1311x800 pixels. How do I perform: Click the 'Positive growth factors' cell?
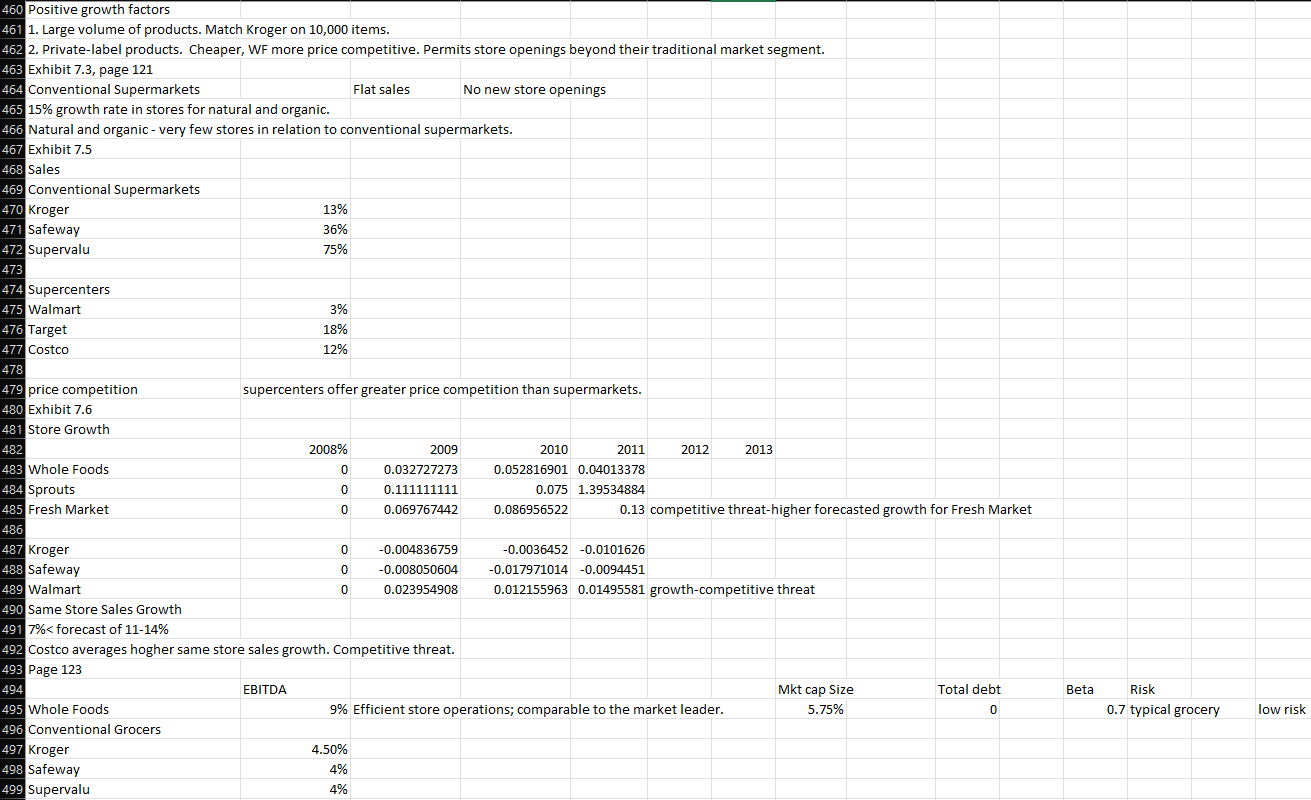coord(99,10)
